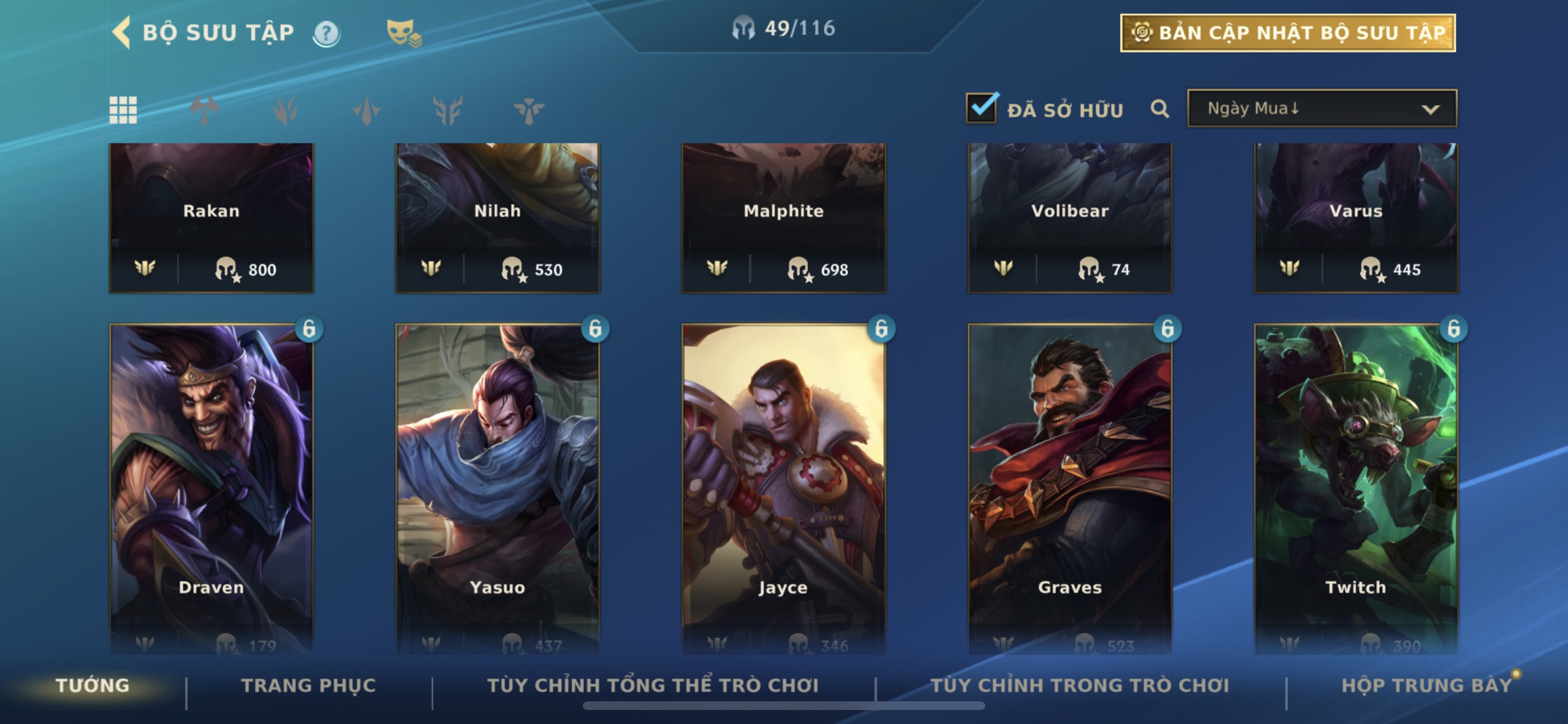Select the all-champions grid filter icon
The image size is (1568, 724).
coord(123,110)
